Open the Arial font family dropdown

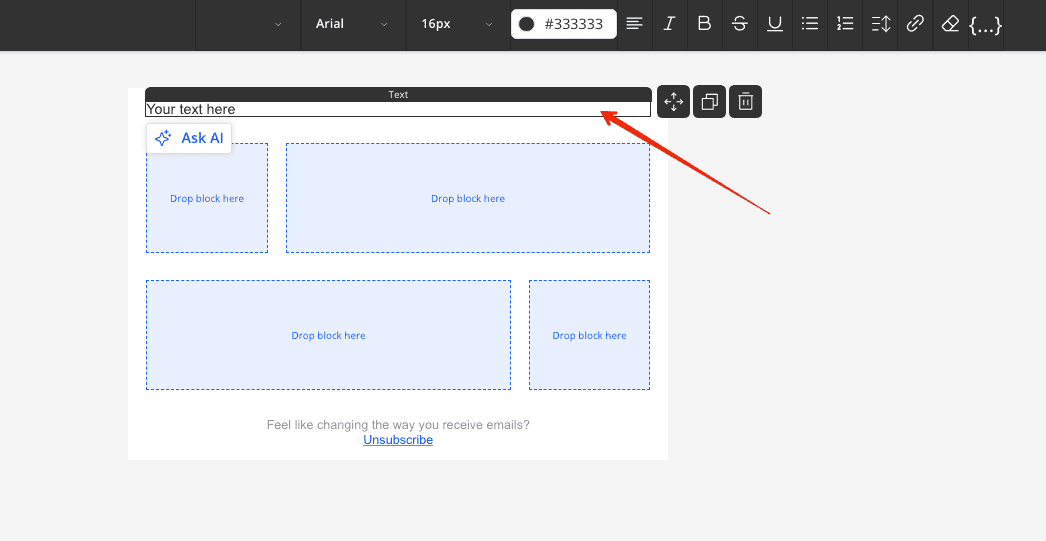click(x=353, y=24)
